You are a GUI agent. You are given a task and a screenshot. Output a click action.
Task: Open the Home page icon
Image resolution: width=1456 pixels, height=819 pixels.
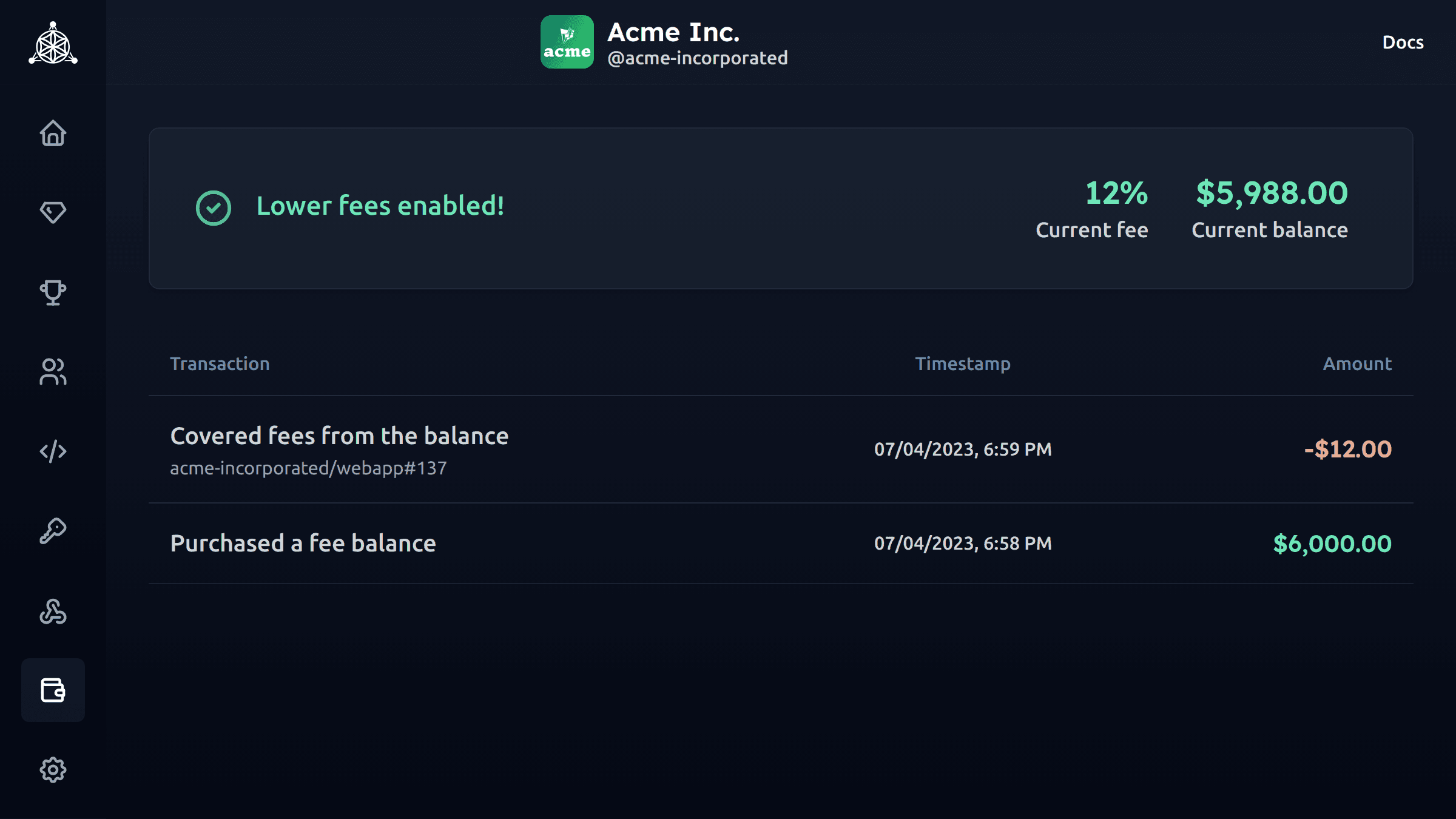pyautogui.click(x=53, y=133)
